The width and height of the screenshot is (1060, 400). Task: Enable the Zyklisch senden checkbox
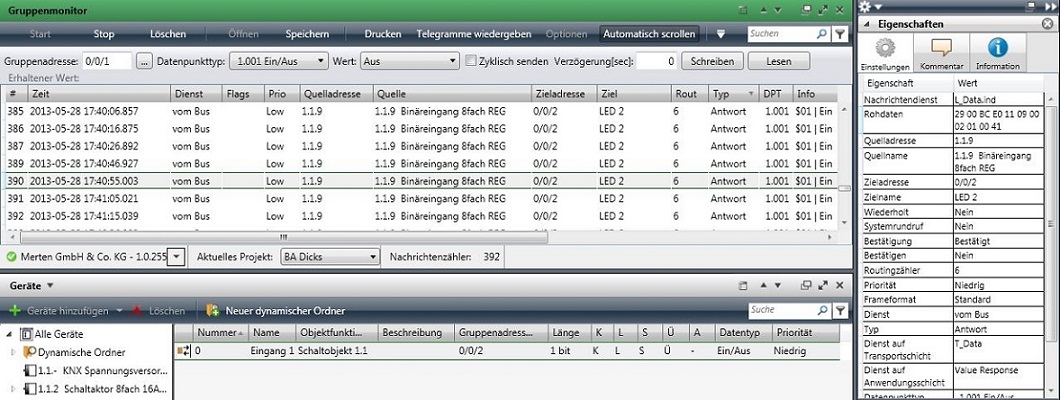tap(471, 61)
